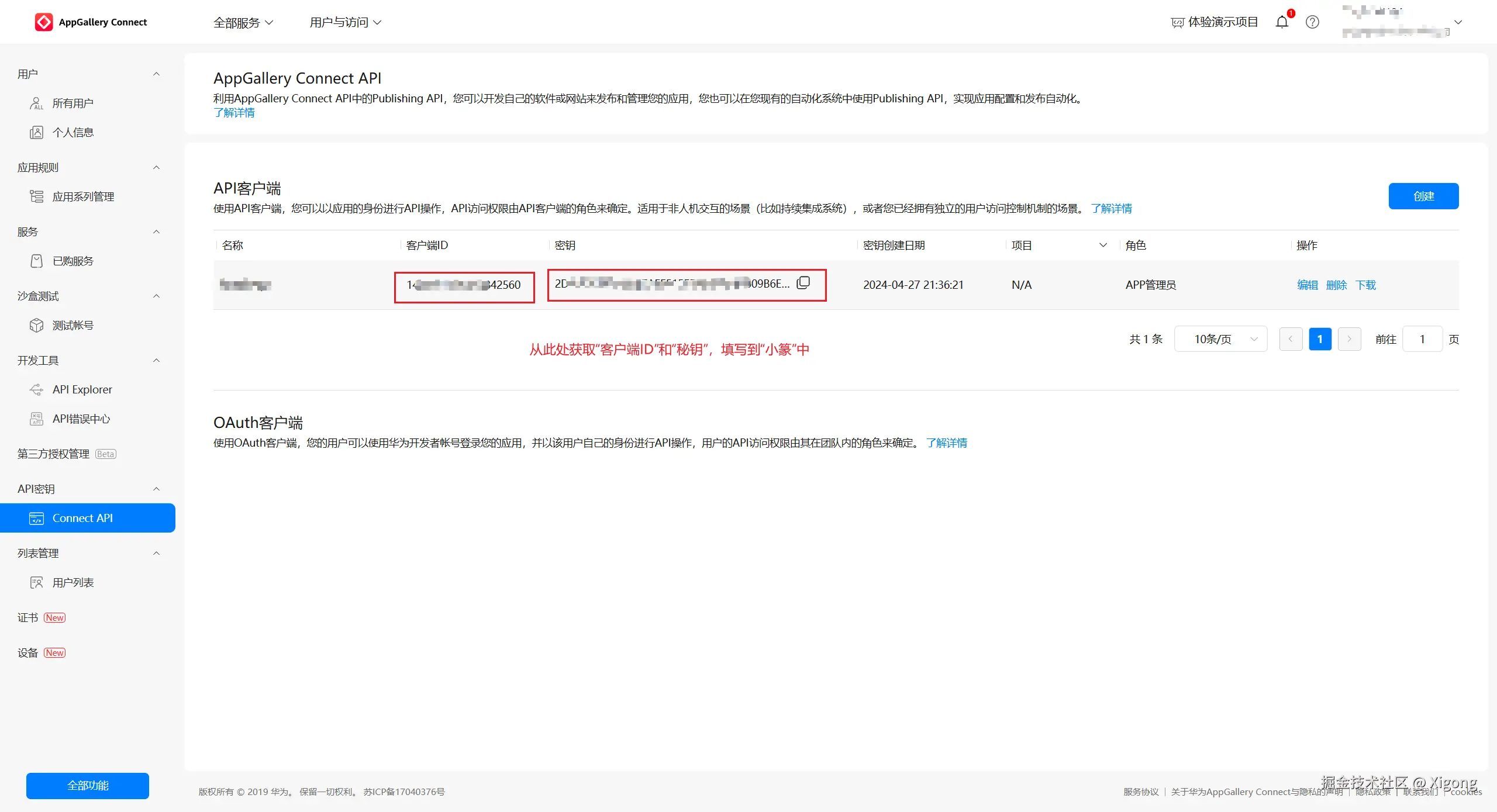Open 体验演示项目 at top
Viewport: 1497px width, 812px height.
tap(1215, 22)
